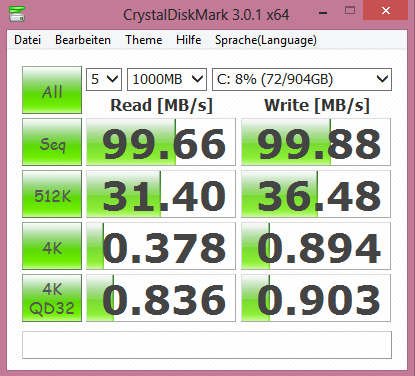Open the 1000MB test size dropdown
The height and width of the screenshot is (376, 415).
point(167,79)
